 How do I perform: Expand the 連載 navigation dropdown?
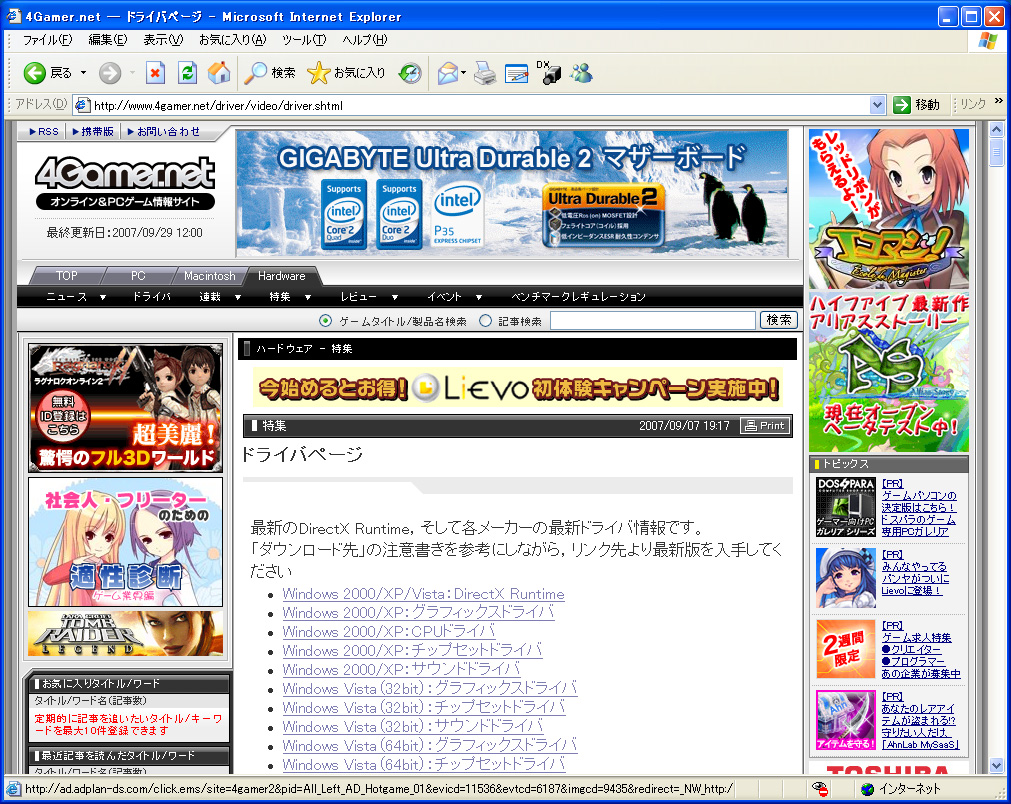pos(237,297)
